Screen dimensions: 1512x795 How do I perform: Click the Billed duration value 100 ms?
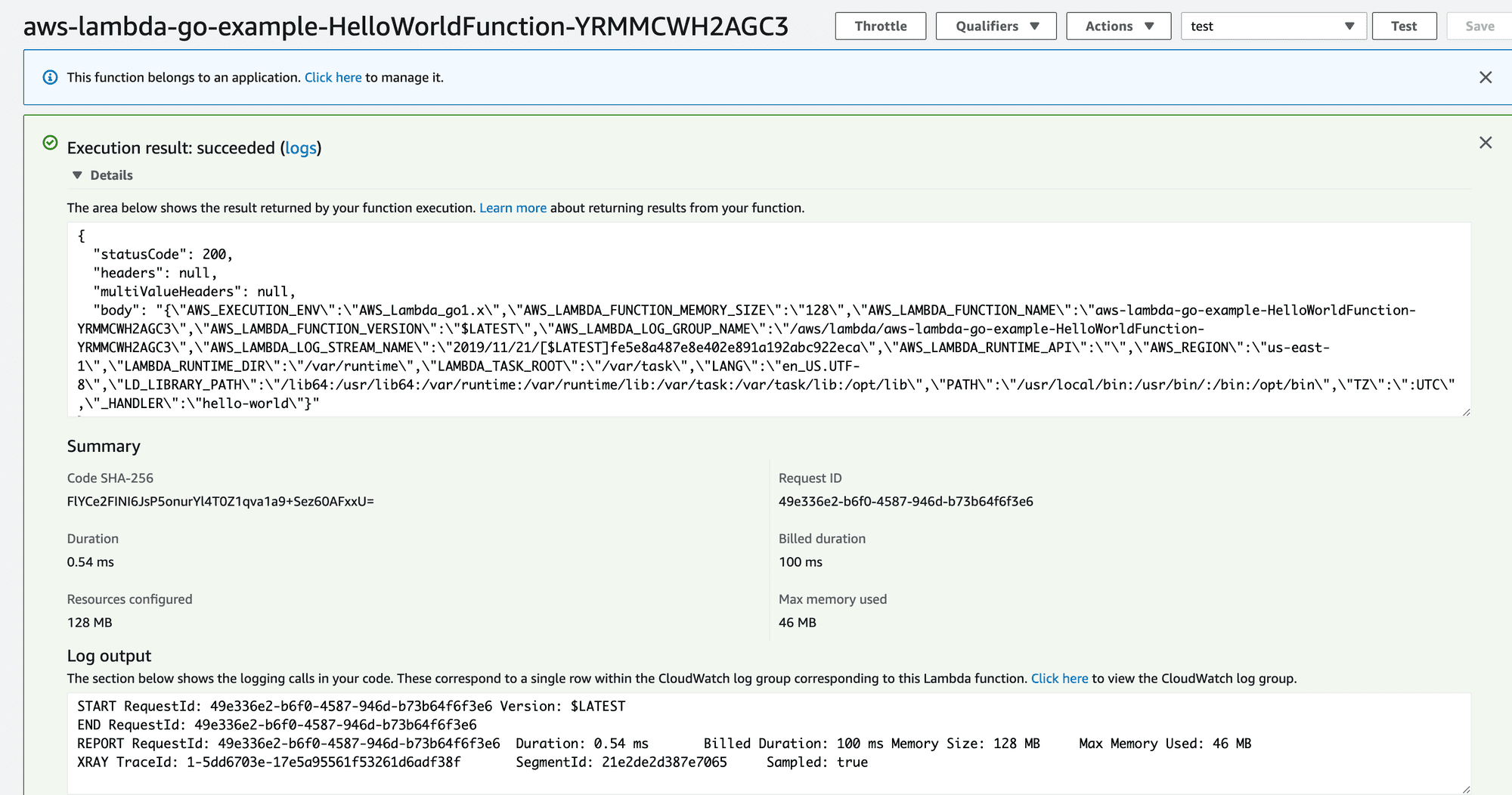[801, 562]
